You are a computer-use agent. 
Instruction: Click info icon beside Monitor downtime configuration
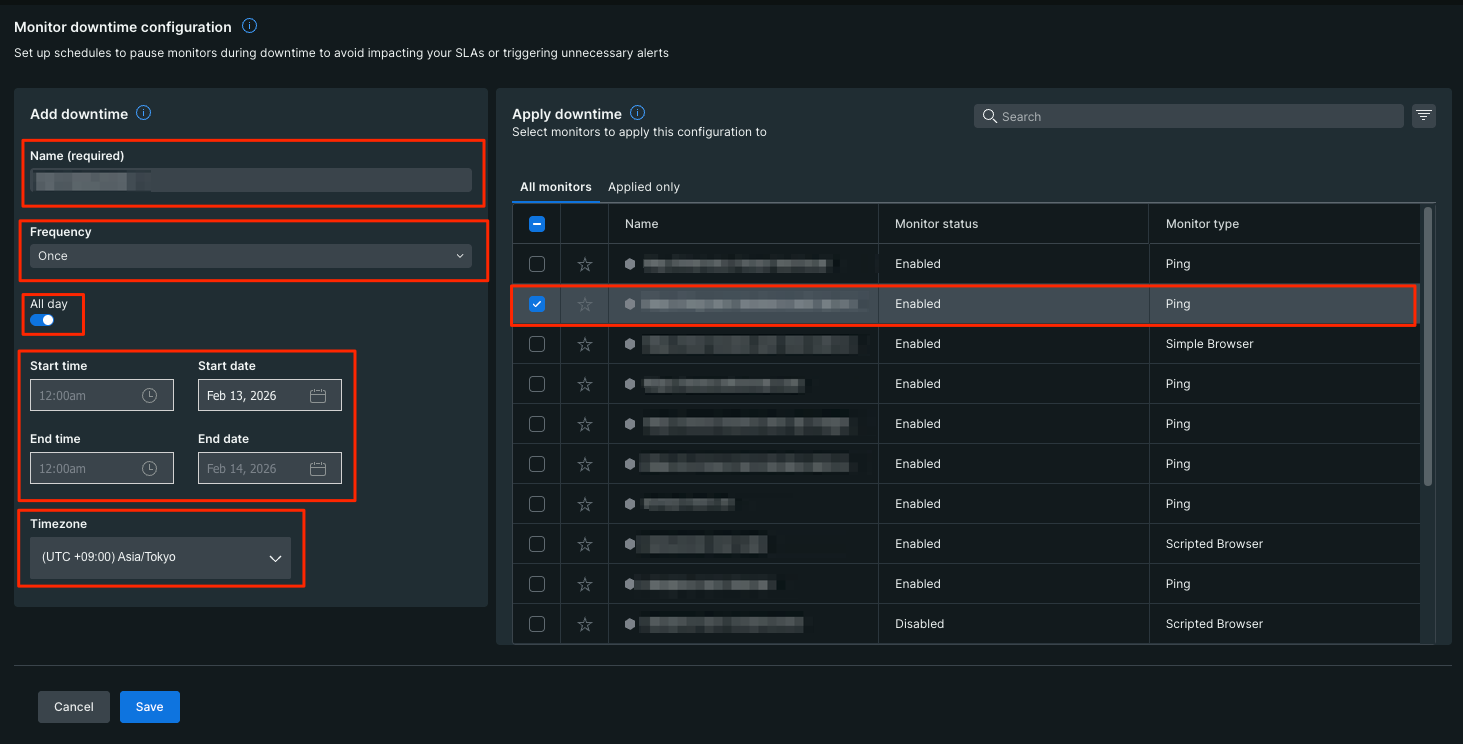click(249, 26)
